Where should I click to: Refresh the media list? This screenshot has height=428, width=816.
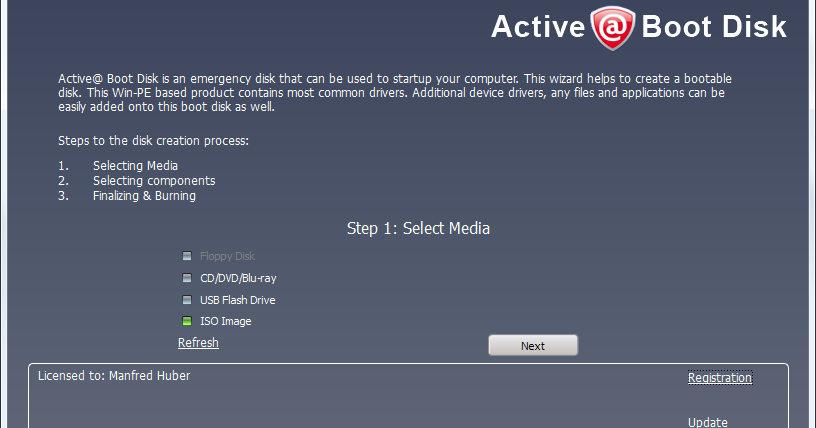pyautogui.click(x=198, y=343)
